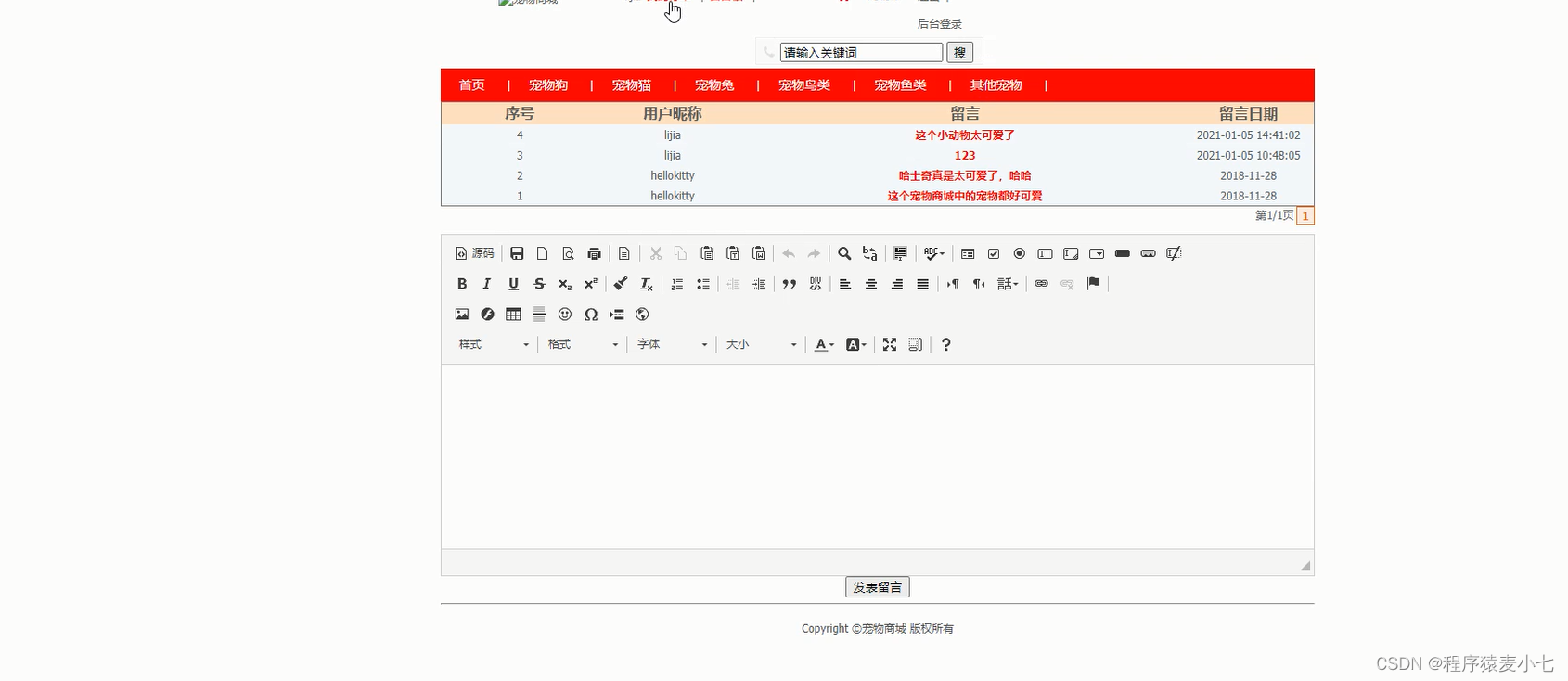The height and width of the screenshot is (681, 1568).
Task: Click the Bold formatting icon
Action: tap(461, 284)
